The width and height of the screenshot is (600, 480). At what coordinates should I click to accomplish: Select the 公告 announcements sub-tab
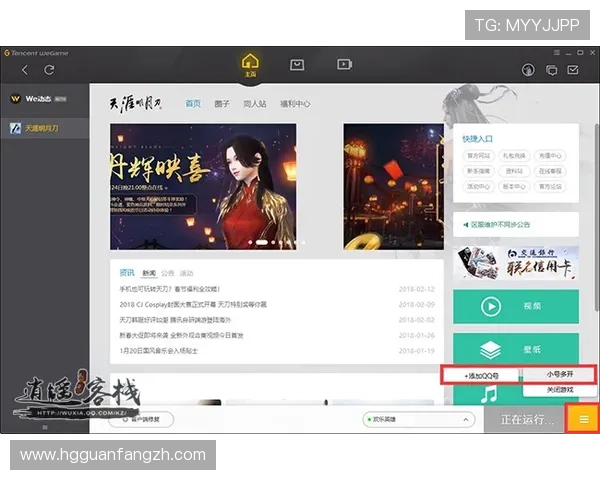(168, 273)
